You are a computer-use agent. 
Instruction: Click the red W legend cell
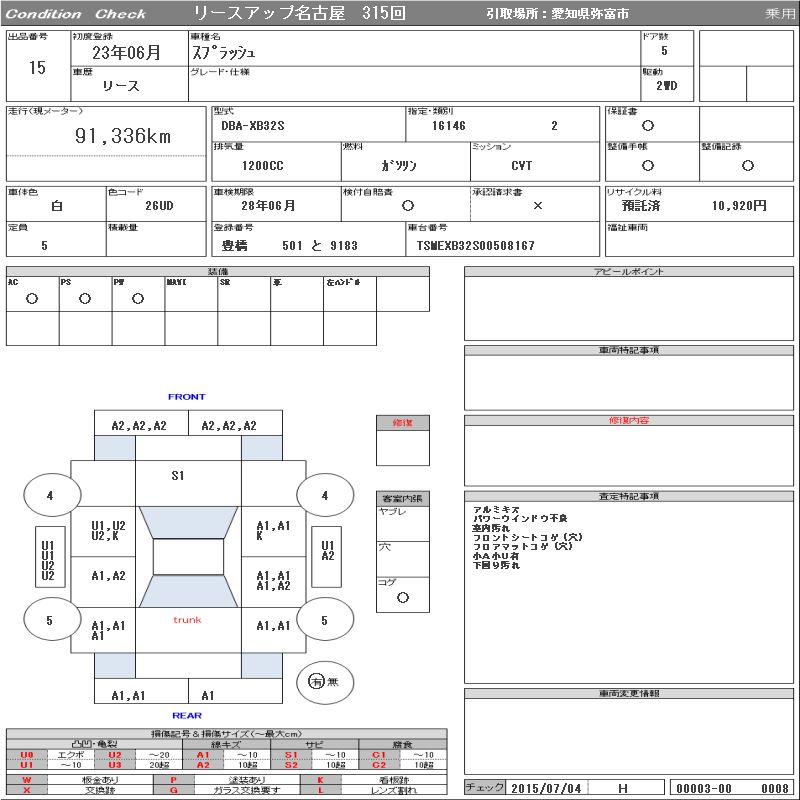pyautogui.click(x=27, y=778)
